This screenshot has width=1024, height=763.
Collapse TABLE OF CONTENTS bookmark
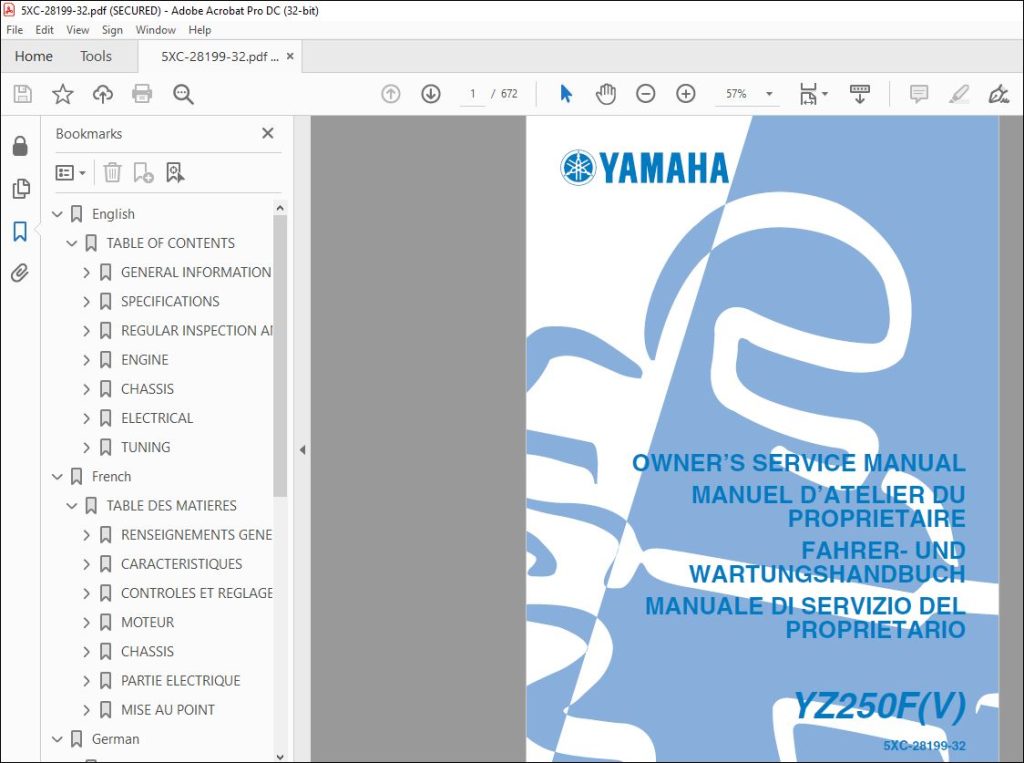coord(72,243)
